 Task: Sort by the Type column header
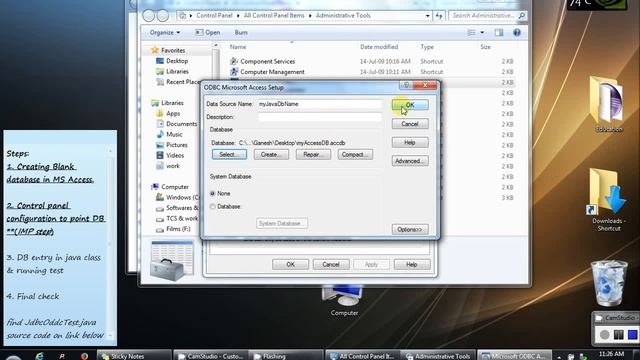tap(427, 47)
